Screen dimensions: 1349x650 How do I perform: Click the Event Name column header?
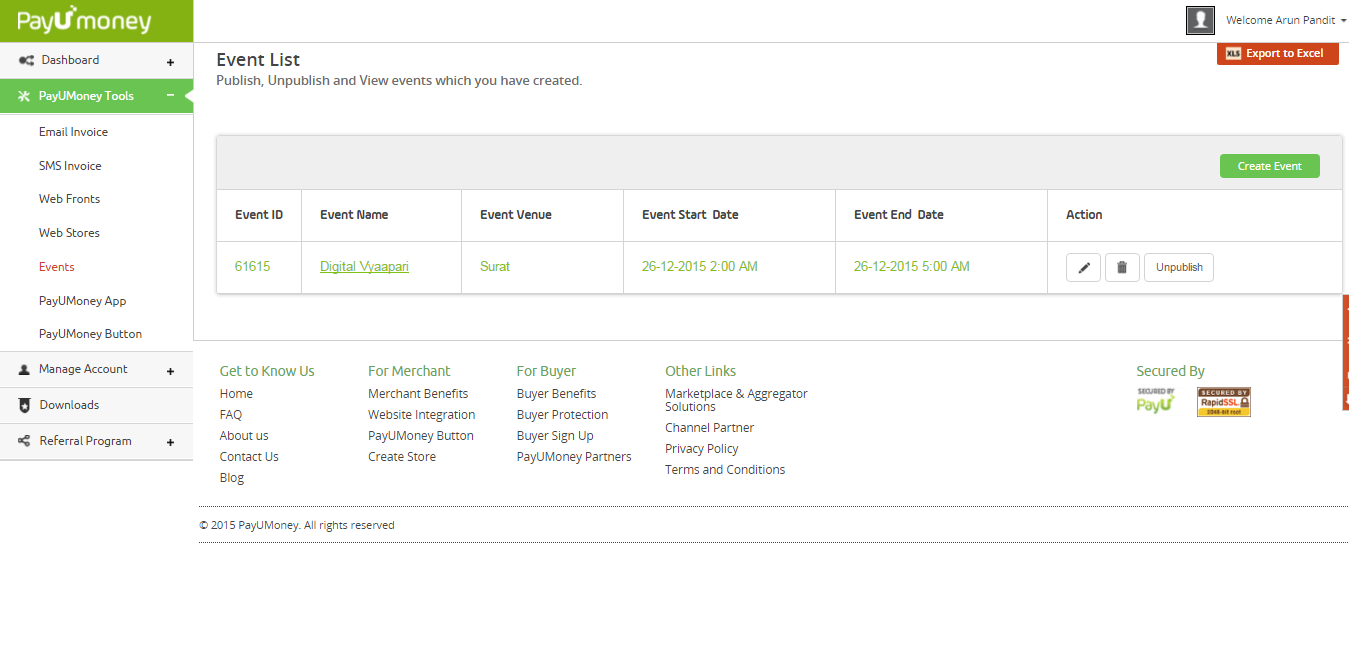[354, 215]
